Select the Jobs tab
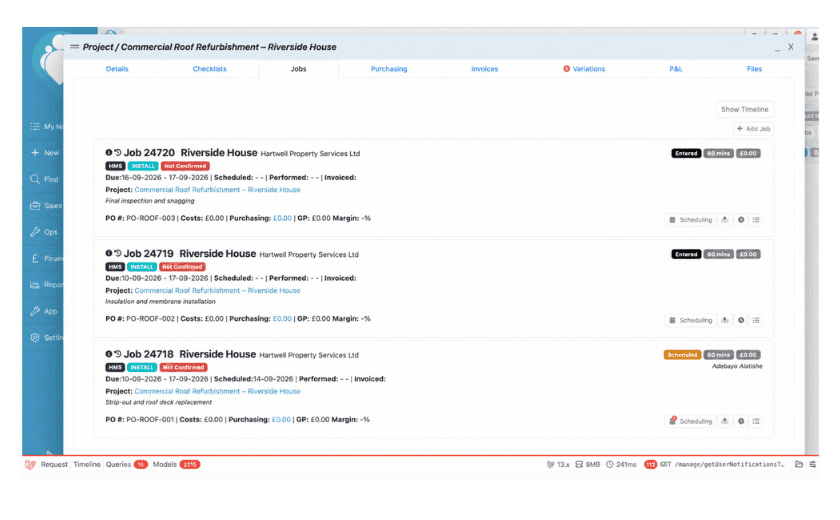 pyautogui.click(x=298, y=69)
